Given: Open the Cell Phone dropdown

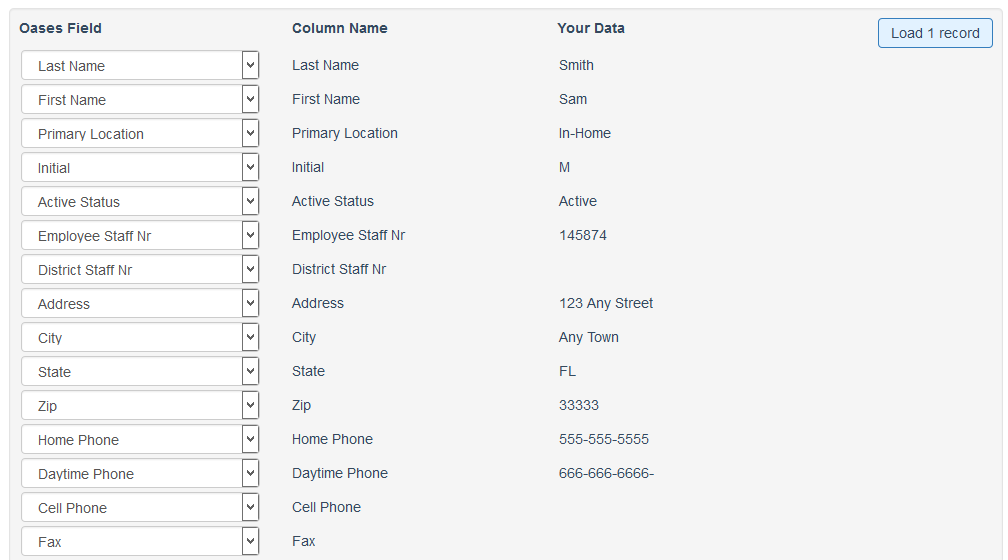Looking at the screenshot, I should [x=140, y=509].
